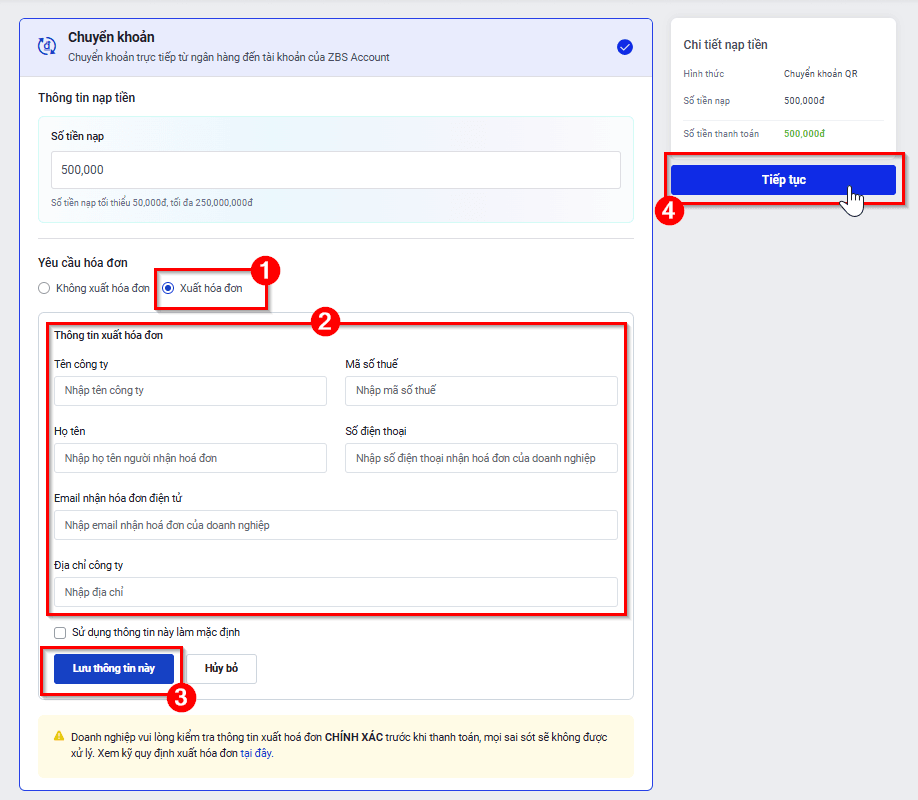The width and height of the screenshot is (918, 800).
Task: Click the yellow warning triangle icon
Action: [x=59, y=737]
